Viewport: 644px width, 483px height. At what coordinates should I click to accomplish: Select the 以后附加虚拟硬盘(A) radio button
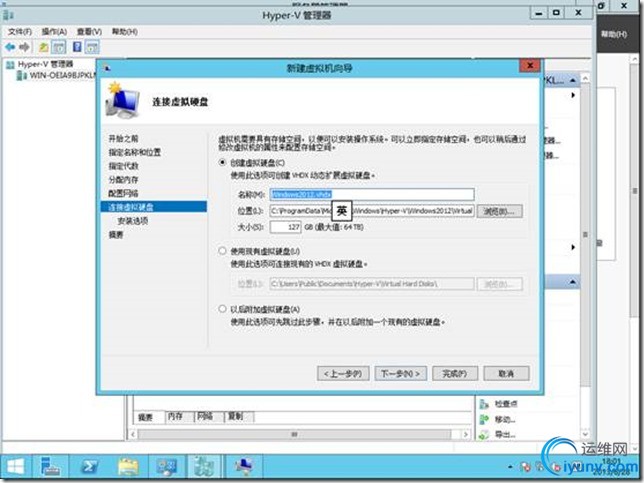[222, 309]
